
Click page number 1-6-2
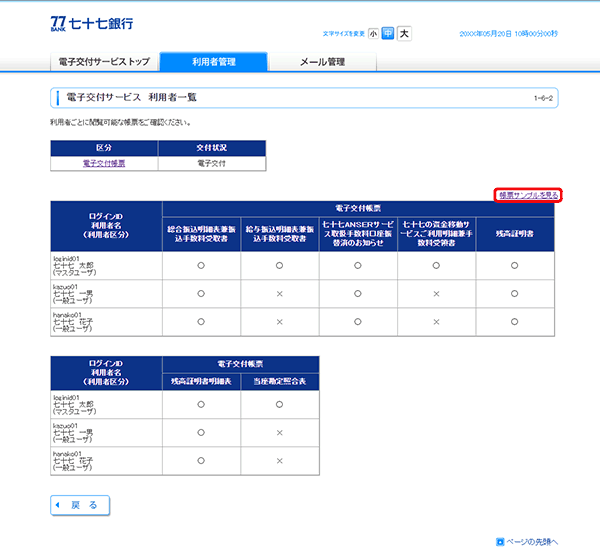543,98
